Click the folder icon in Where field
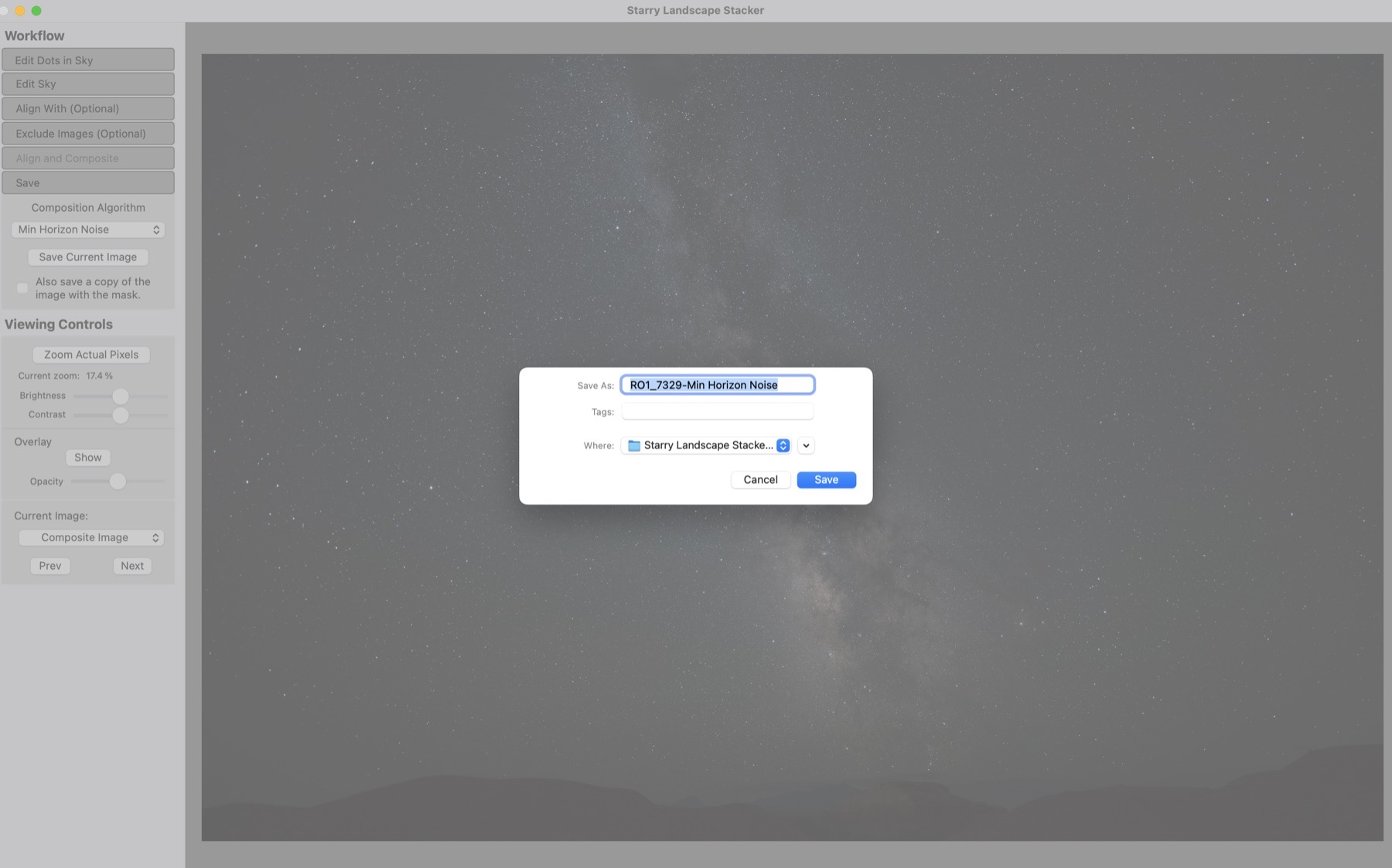The height and width of the screenshot is (868, 1392). (x=634, y=445)
